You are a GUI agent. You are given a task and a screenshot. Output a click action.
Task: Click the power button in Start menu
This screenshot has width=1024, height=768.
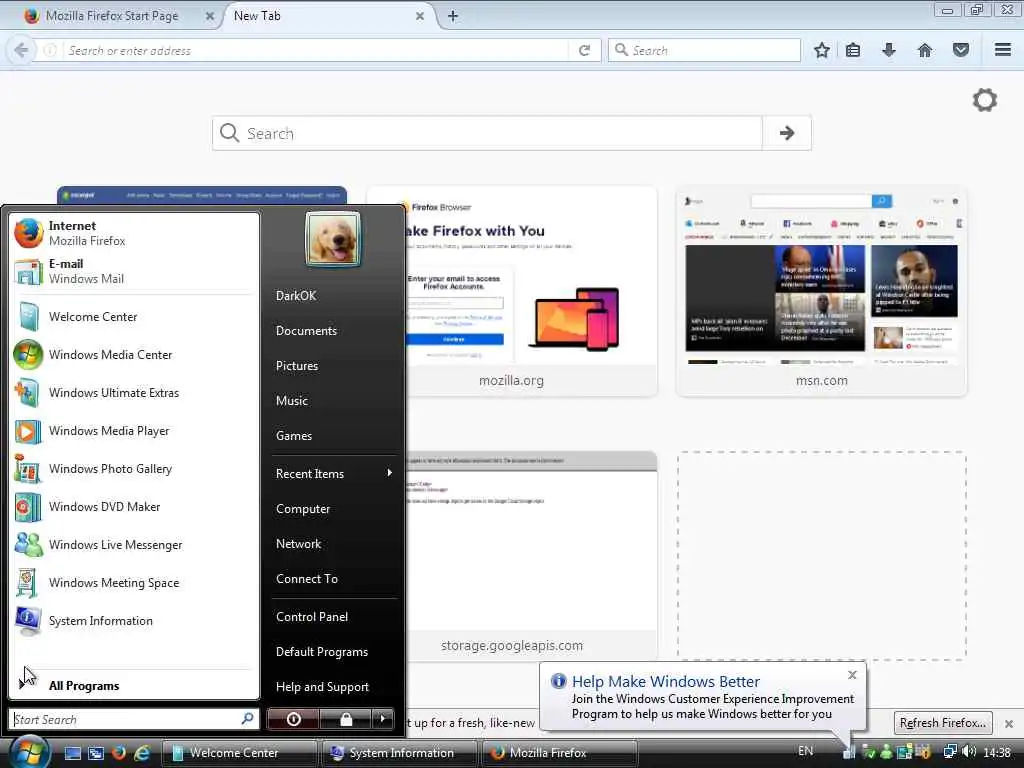(x=293, y=719)
